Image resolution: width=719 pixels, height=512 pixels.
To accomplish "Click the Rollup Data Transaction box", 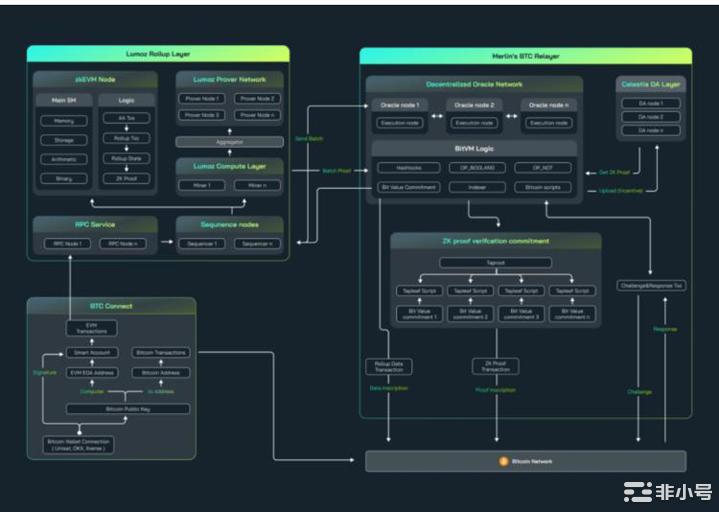I will pos(389,366).
